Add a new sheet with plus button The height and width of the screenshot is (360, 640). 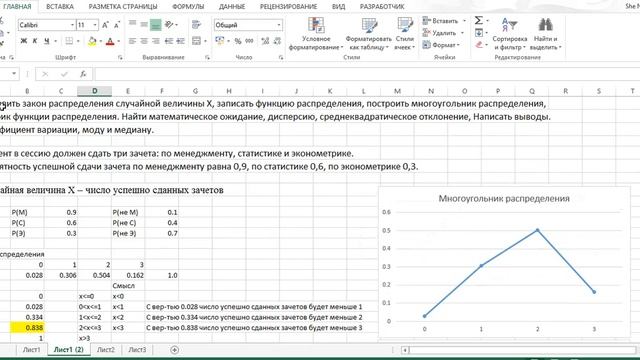coord(174,350)
